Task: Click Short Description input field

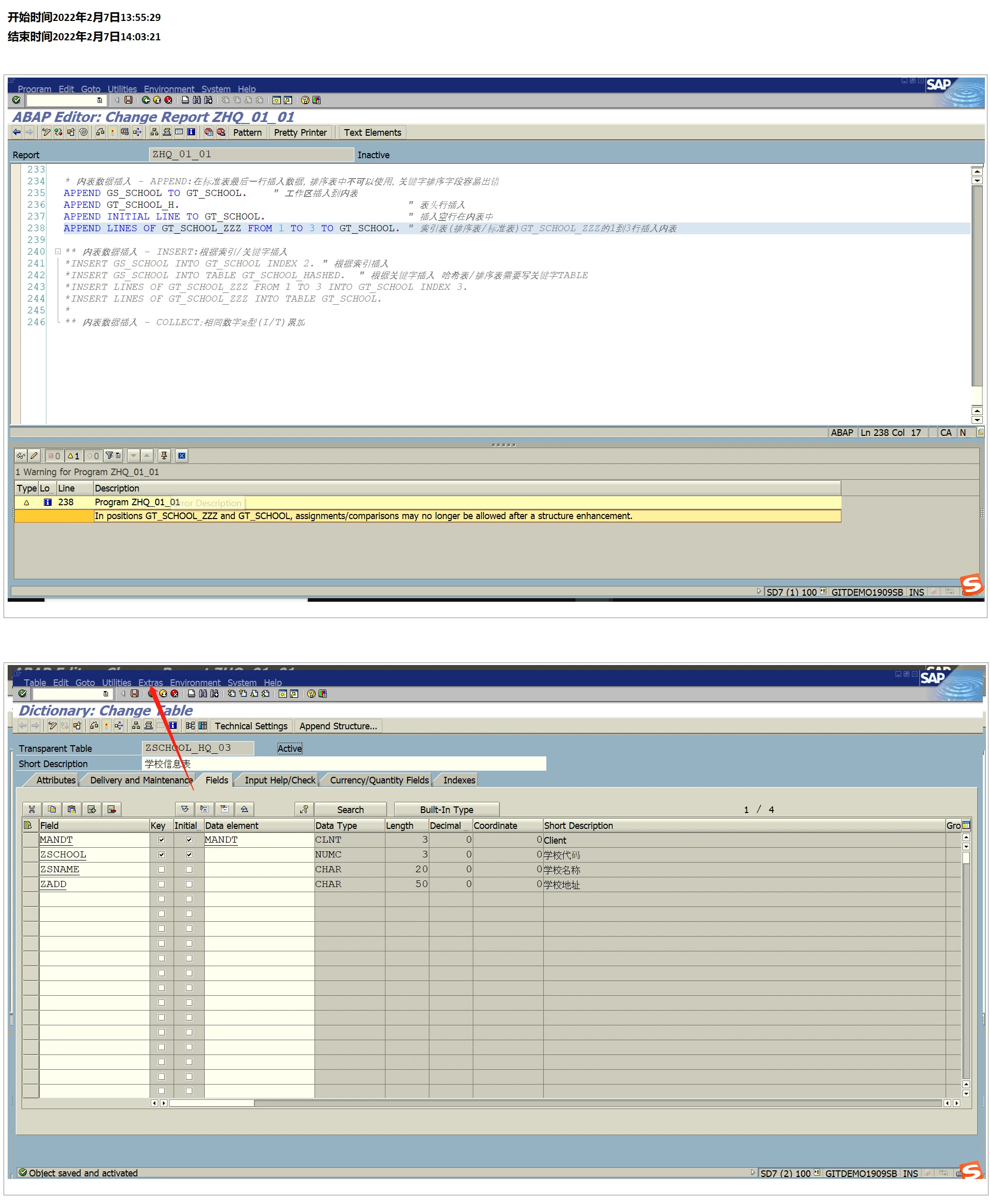Action: click(344, 765)
